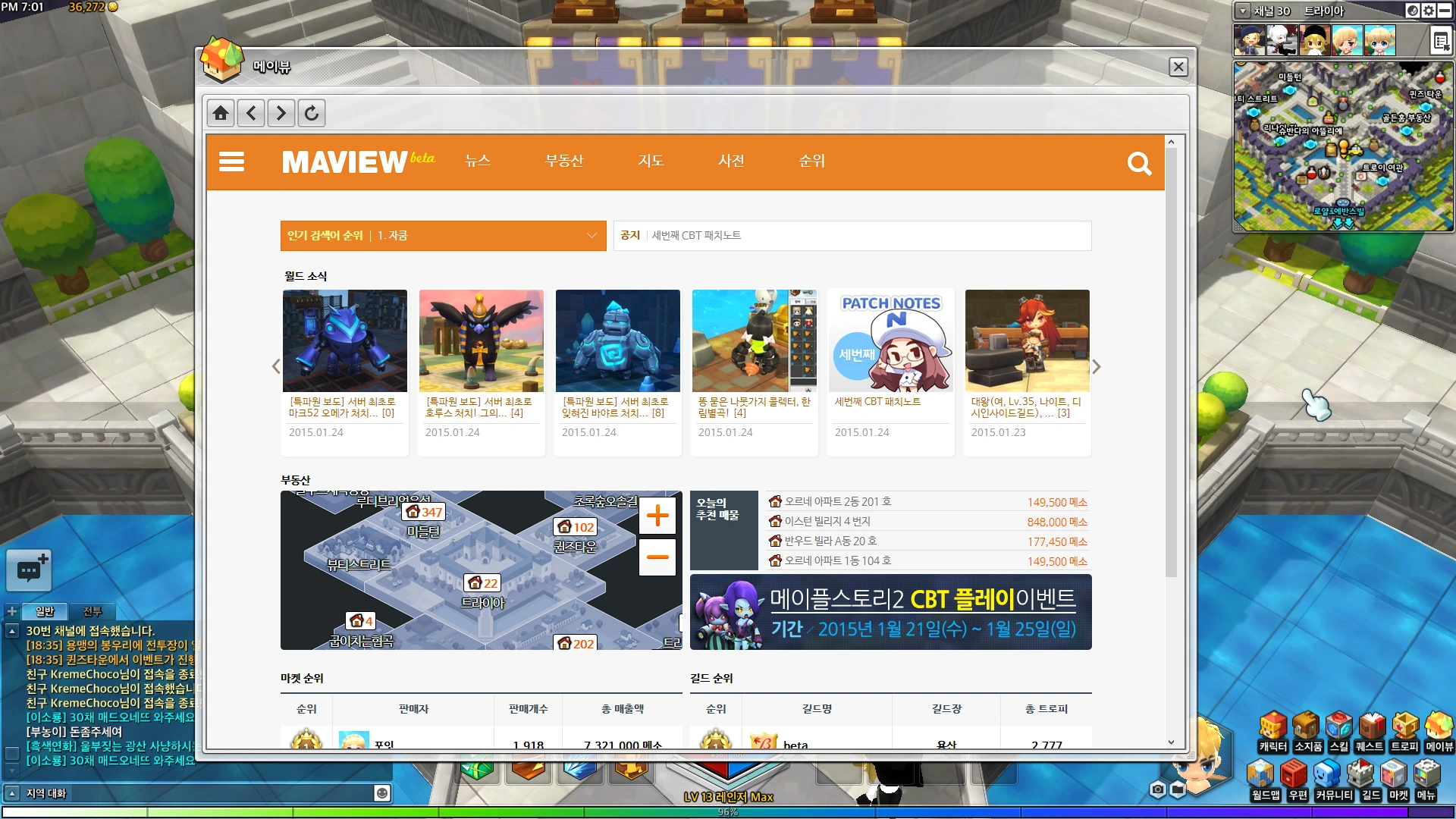Select the 부동산 menu in MAVIEW

coord(564,161)
